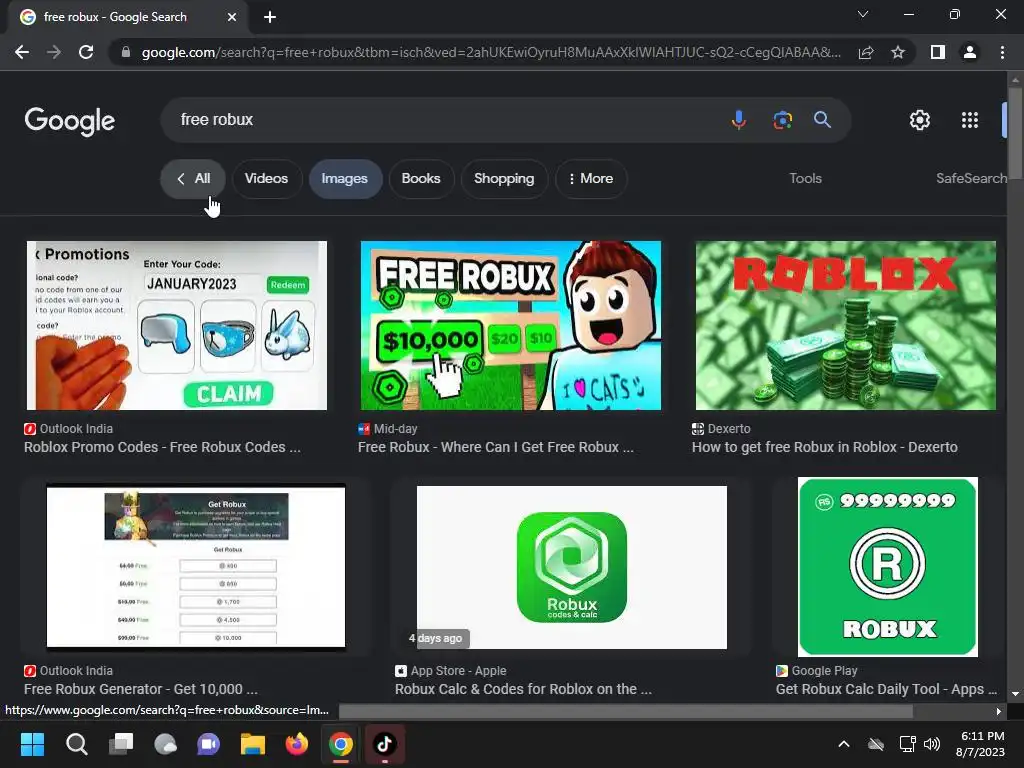Viewport: 1024px width, 768px height.
Task: Bookmark the page with the star icon
Action: pos(898,52)
